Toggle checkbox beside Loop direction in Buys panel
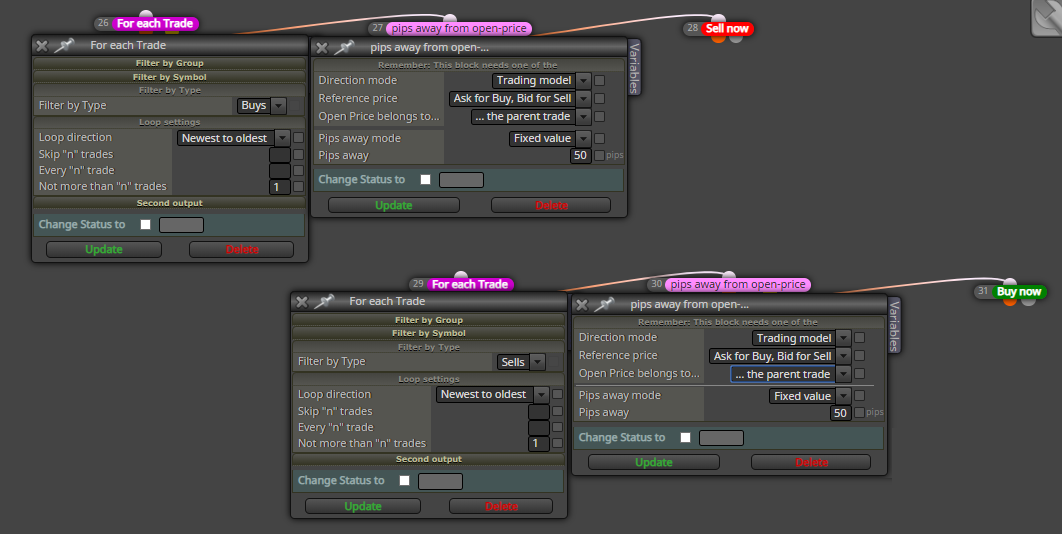 coord(298,138)
